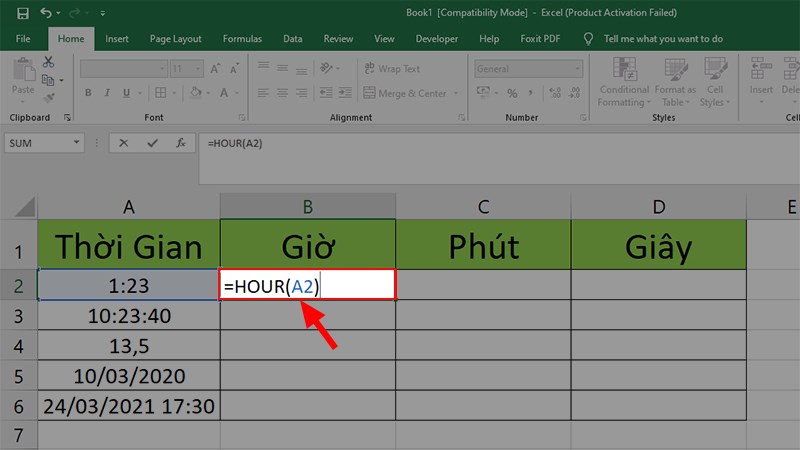The image size is (800, 450).
Task: Click Decrease Font Size icon
Action: [x=234, y=68]
